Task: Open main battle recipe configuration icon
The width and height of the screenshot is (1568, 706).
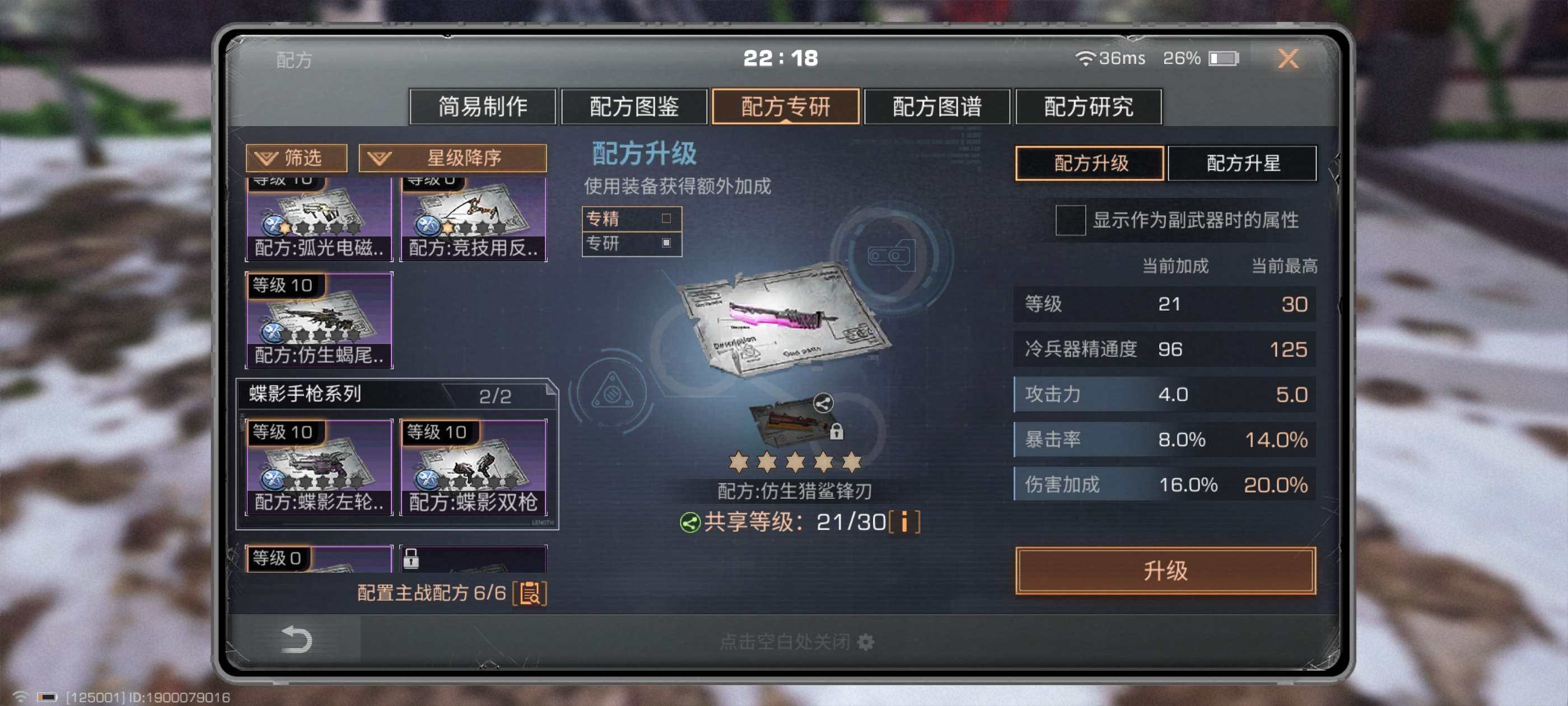Action: click(530, 593)
